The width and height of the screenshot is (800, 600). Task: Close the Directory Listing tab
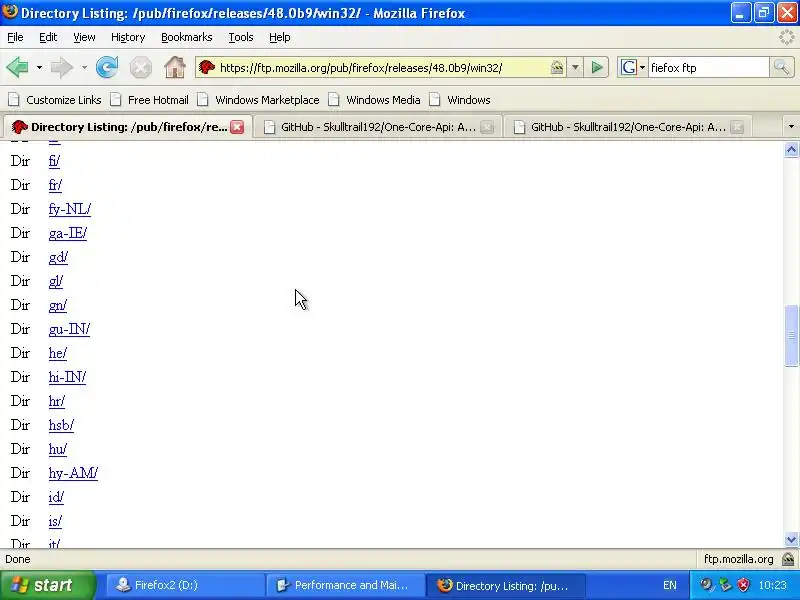tap(237, 127)
